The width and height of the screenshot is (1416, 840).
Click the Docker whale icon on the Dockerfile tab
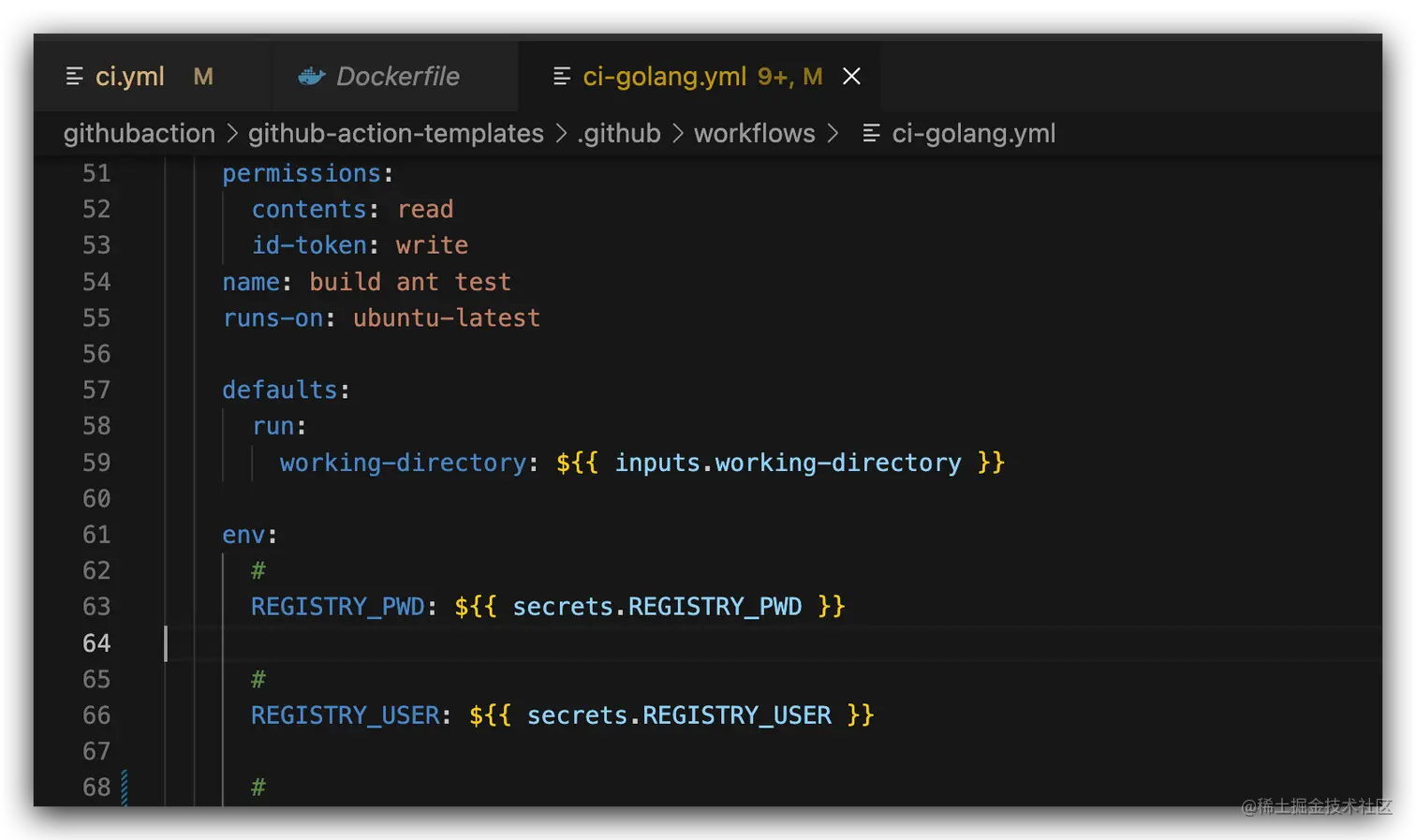point(311,76)
